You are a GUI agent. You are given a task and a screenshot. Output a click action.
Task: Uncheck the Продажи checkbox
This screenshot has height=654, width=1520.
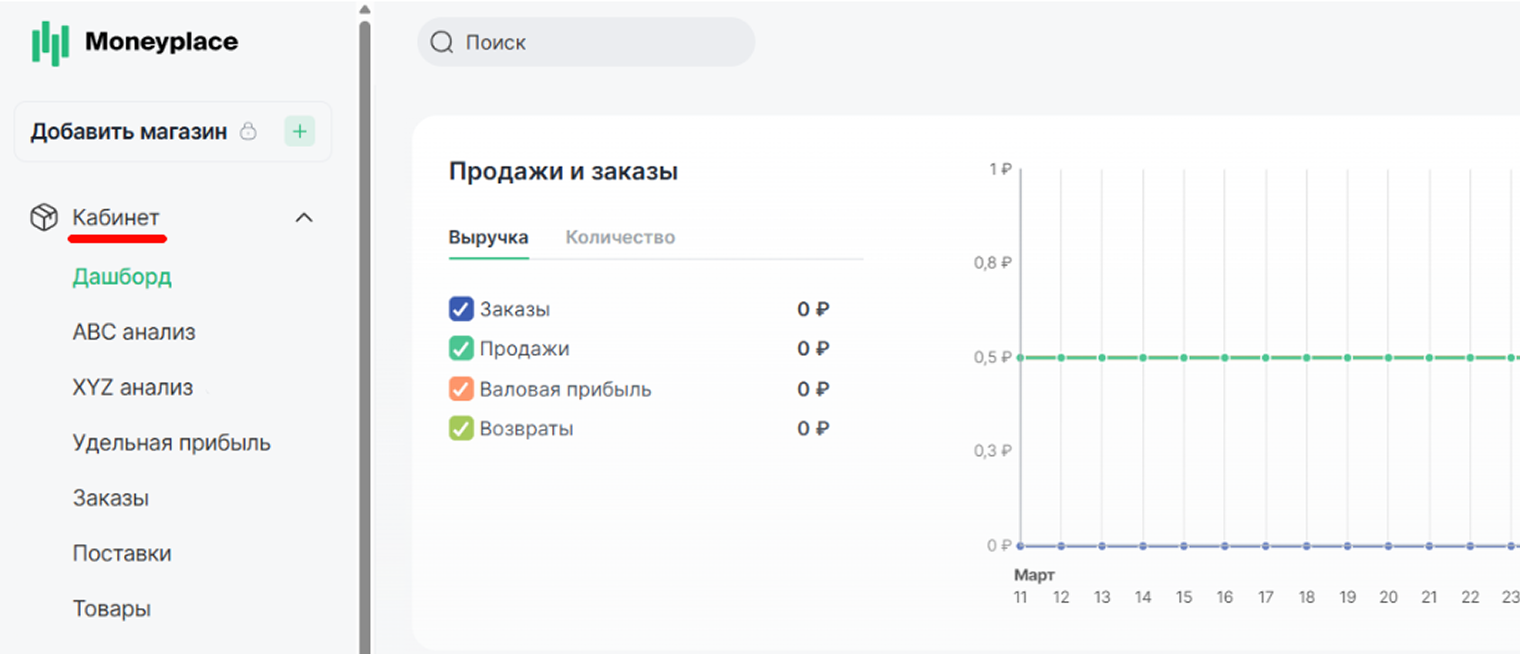(460, 349)
